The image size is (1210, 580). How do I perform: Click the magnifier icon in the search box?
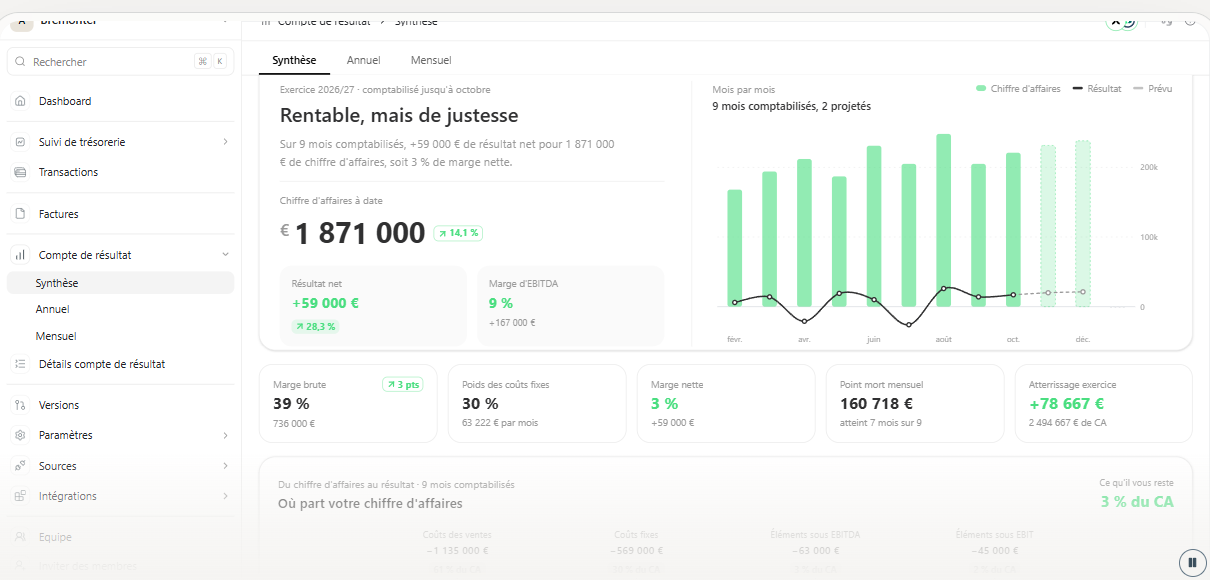tap(21, 62)
